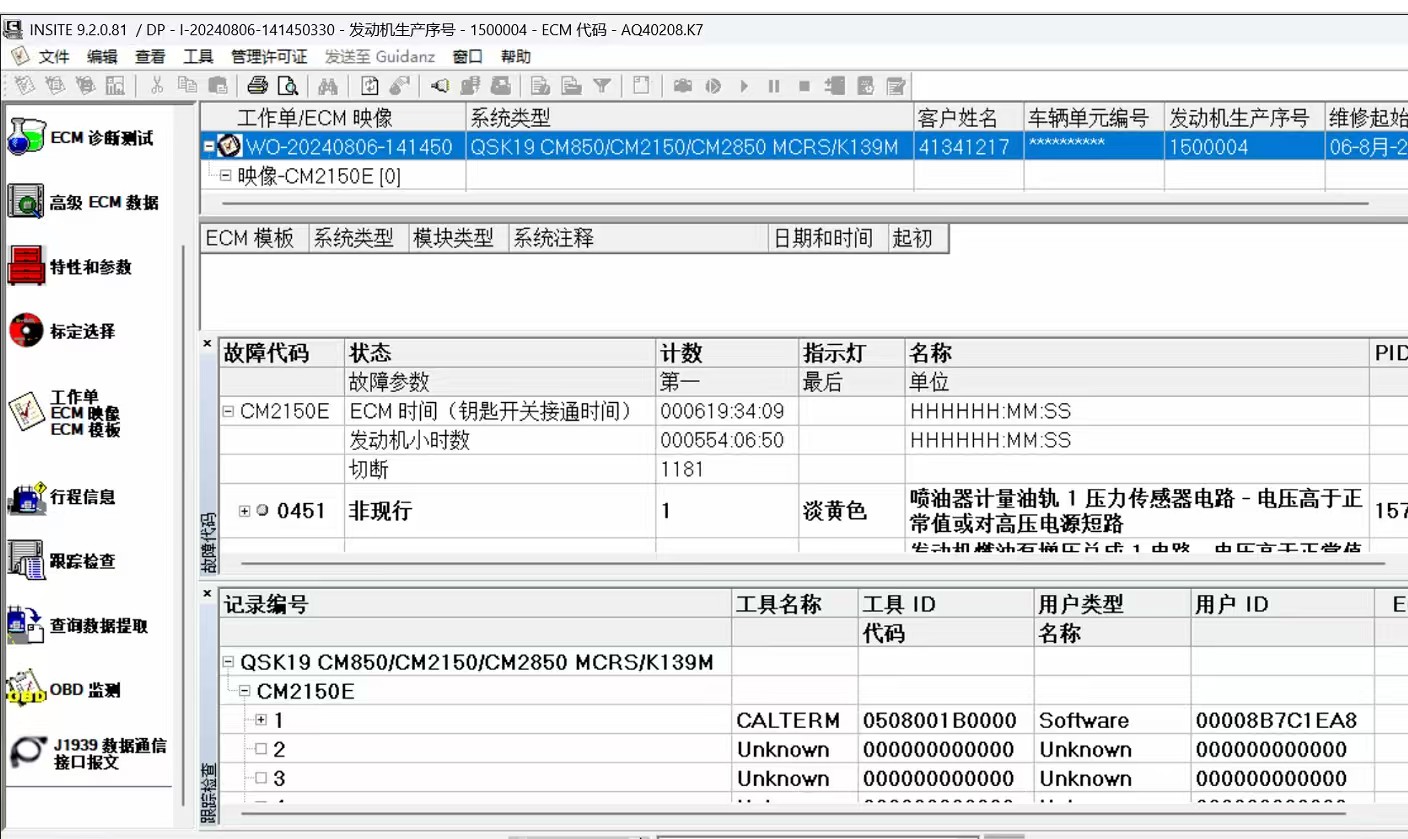Open the 窗口 menu

tap(467, 57)
